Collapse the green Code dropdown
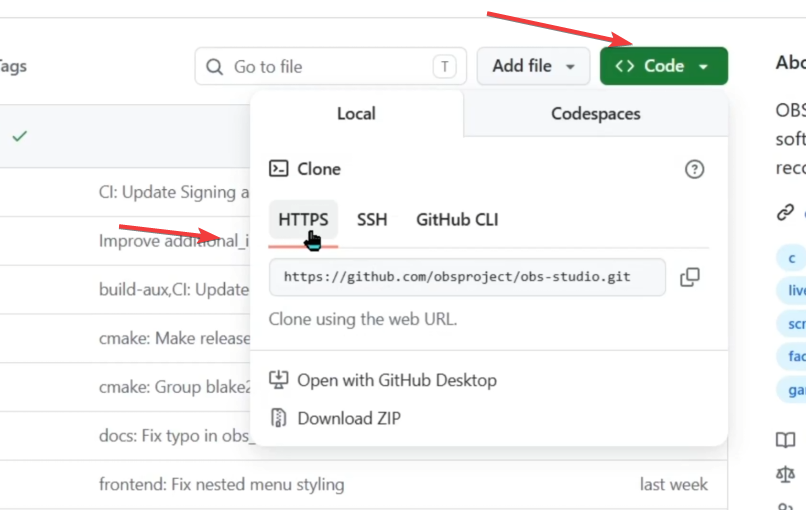The width and height of the screenshot is (806, 510). coord(664,66)
